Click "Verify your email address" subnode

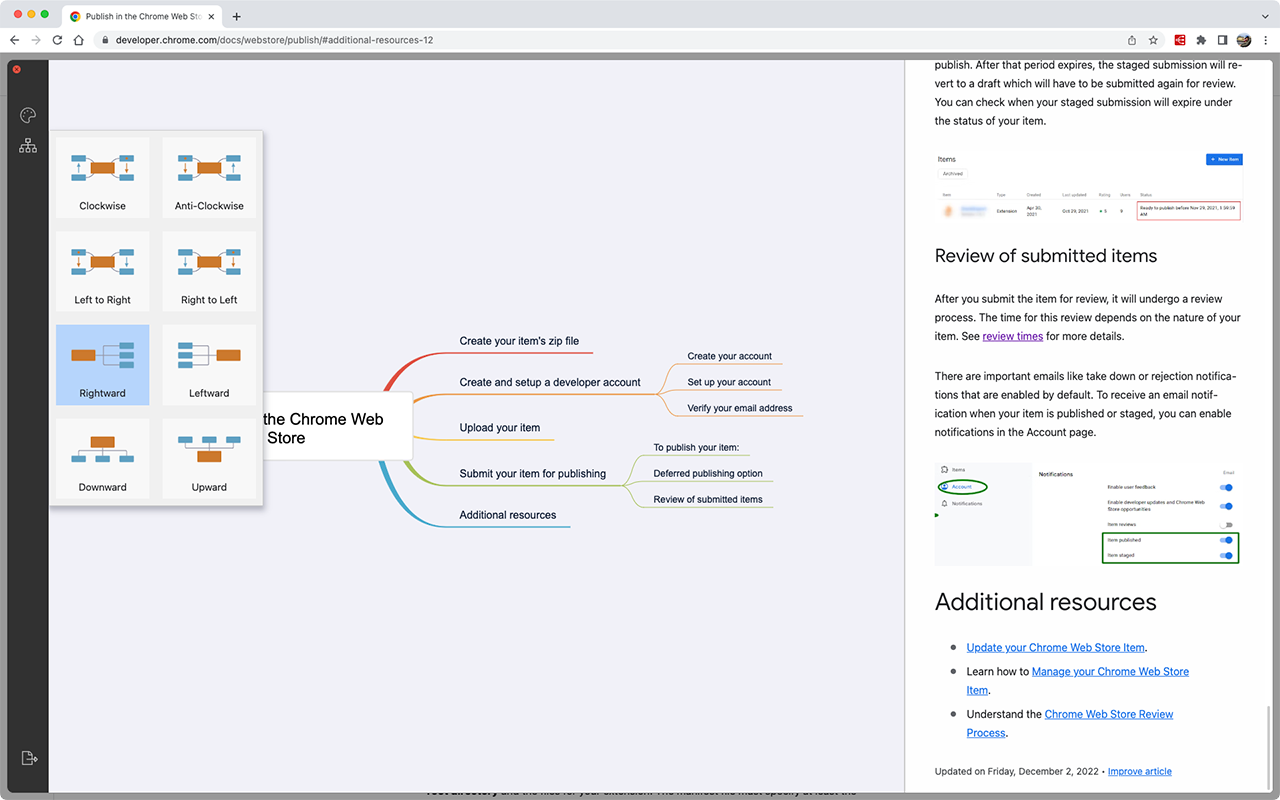(x=740, y=408)
